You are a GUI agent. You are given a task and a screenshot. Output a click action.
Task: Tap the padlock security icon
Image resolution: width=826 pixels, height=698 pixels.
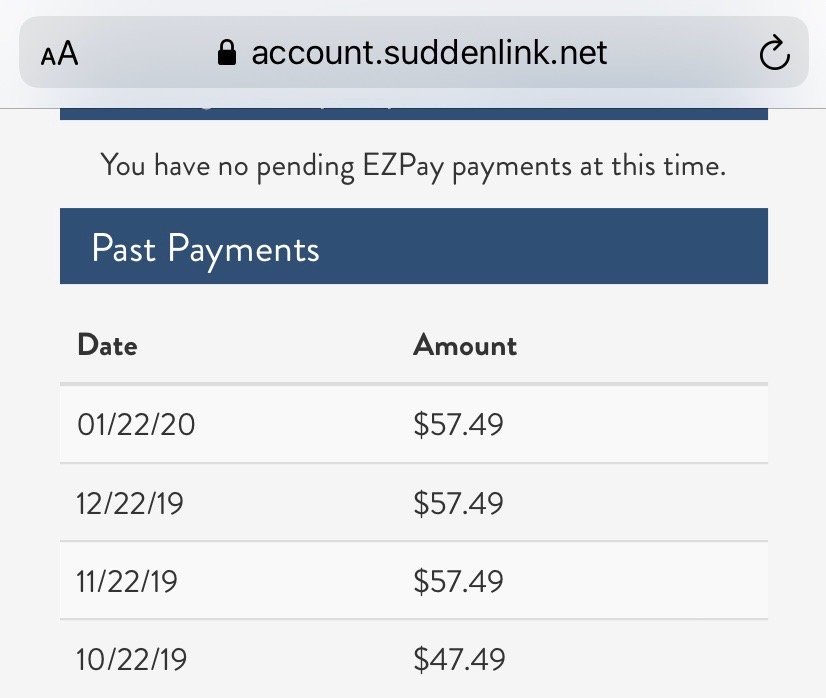point(227,53)
